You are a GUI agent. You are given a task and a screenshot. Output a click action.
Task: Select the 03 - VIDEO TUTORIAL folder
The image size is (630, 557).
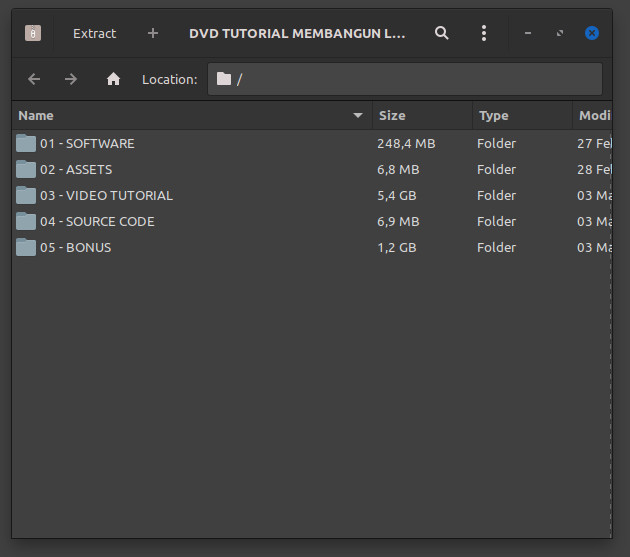tap(106, 195)
